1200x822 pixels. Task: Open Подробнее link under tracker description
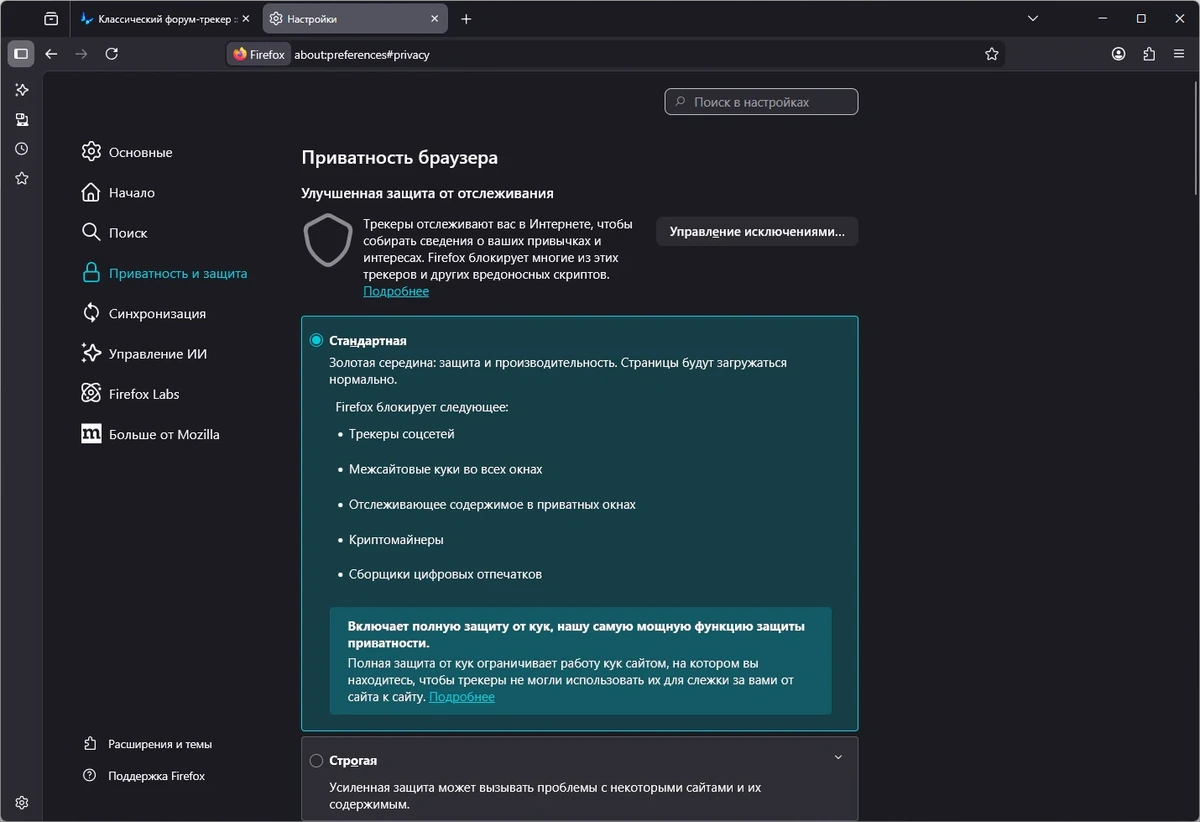[x=396, y=291]
